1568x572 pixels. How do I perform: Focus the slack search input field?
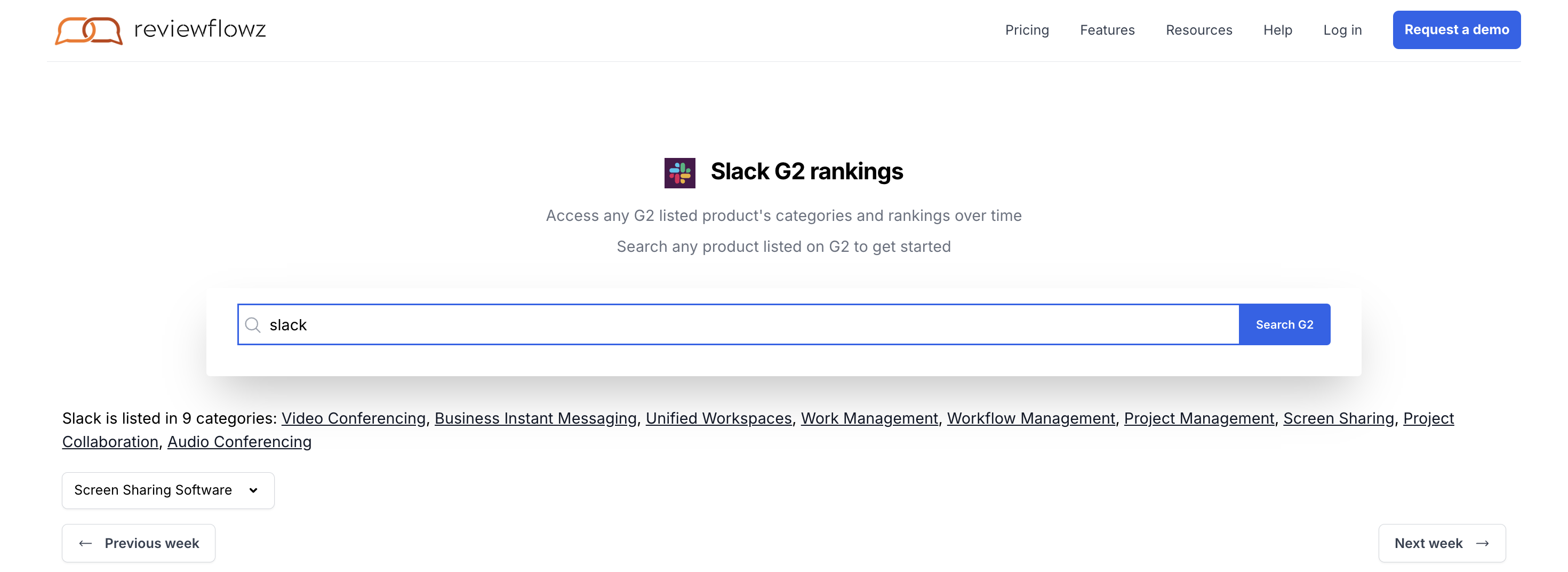tap(738, 324)
